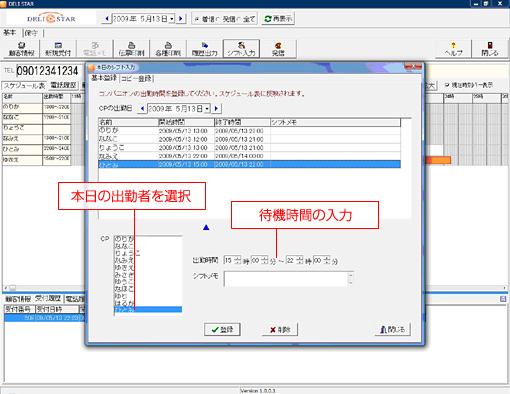Click the シフト入力 shift input toolbar icon
Image resolution: width=510 pixels, height=394 pixels.
click(241, 49)
